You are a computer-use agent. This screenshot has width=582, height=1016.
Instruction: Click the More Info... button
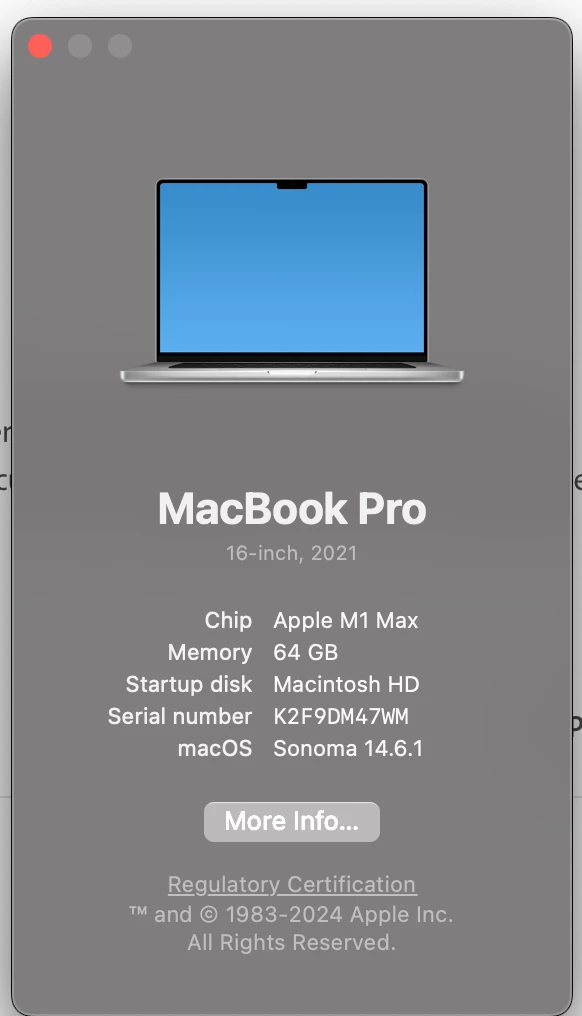pyautogui.click(x=292, y=822)
